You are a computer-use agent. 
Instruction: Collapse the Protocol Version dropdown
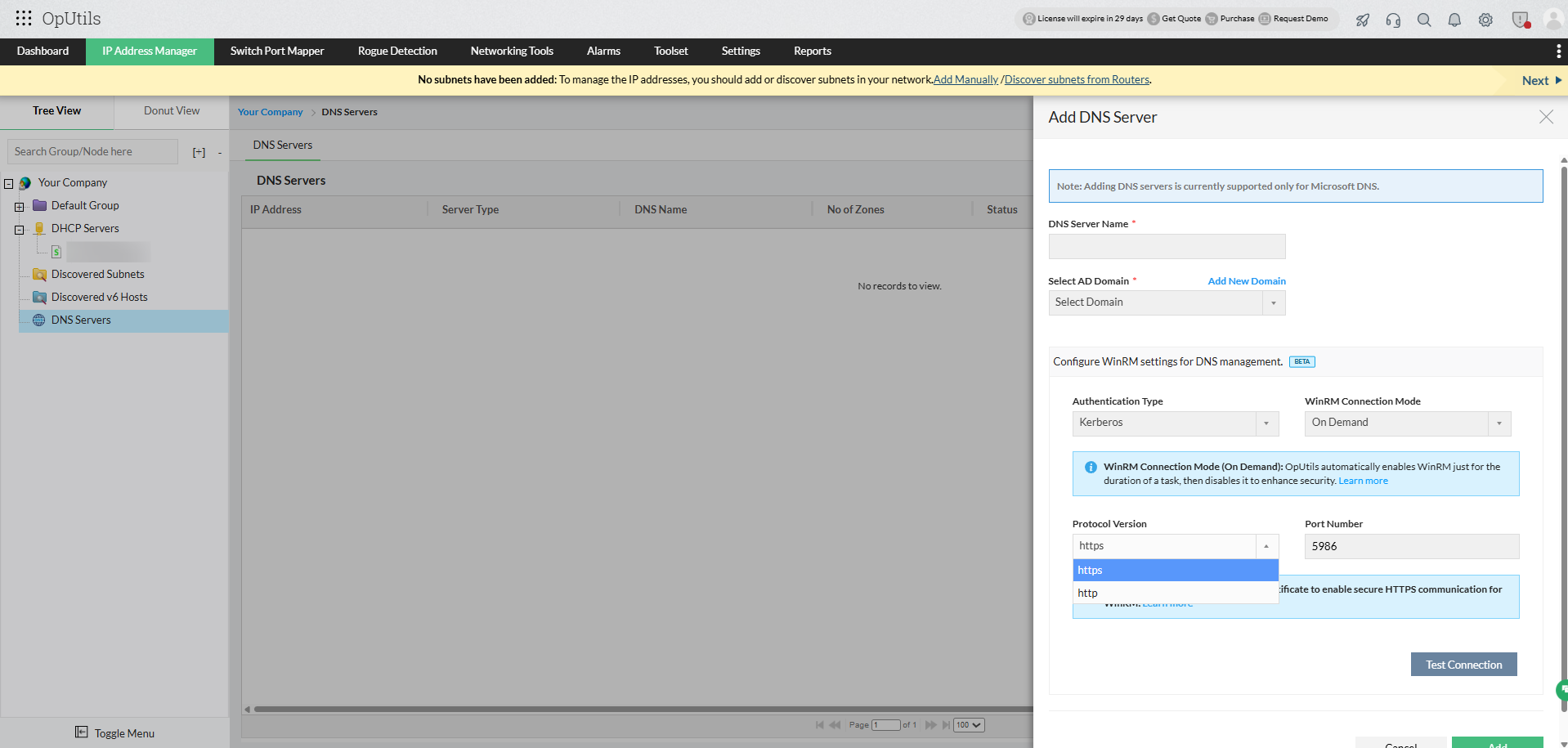point(1266,546)
